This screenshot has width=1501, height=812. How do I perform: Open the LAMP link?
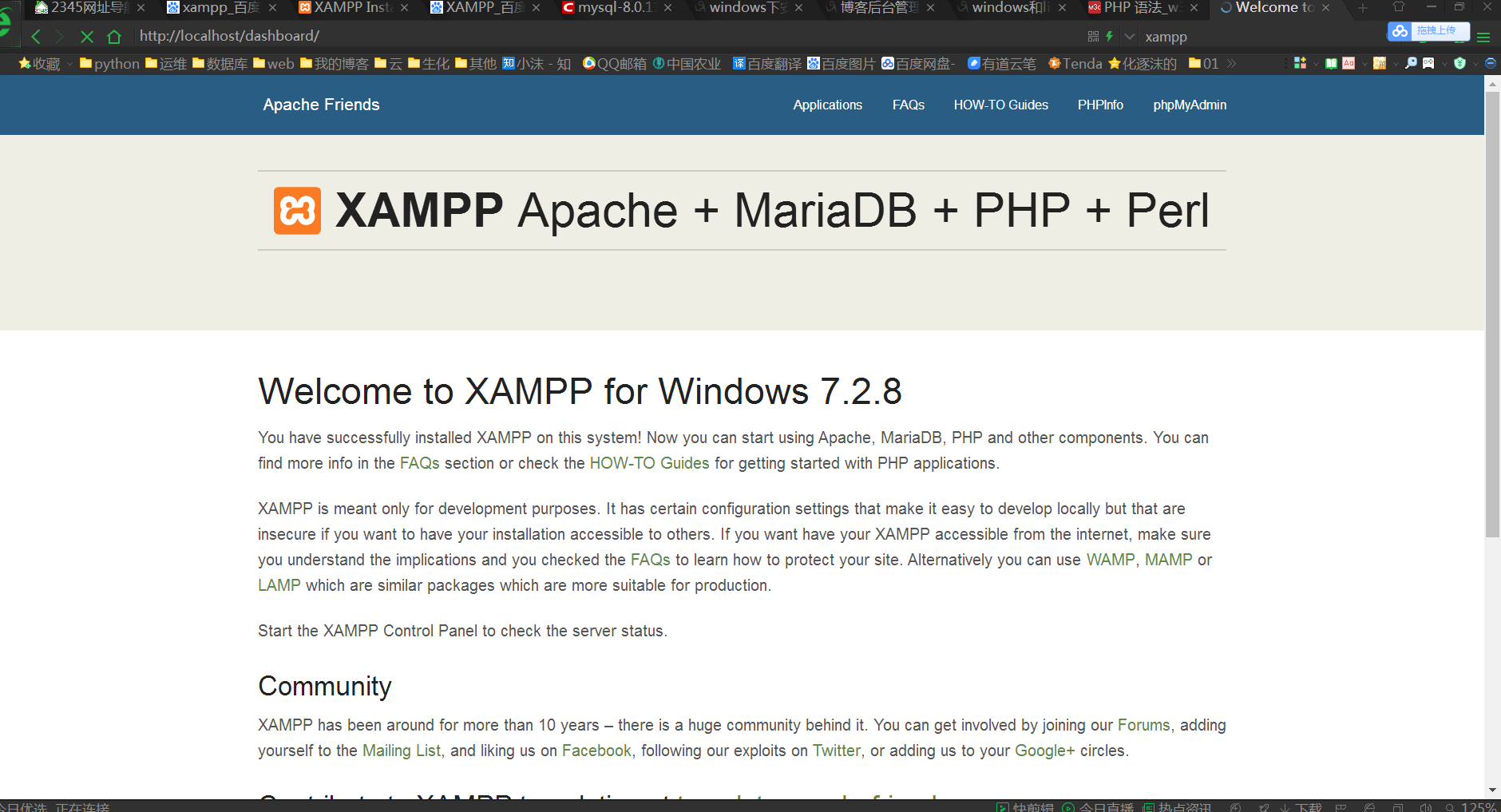[x=279, y=585]
